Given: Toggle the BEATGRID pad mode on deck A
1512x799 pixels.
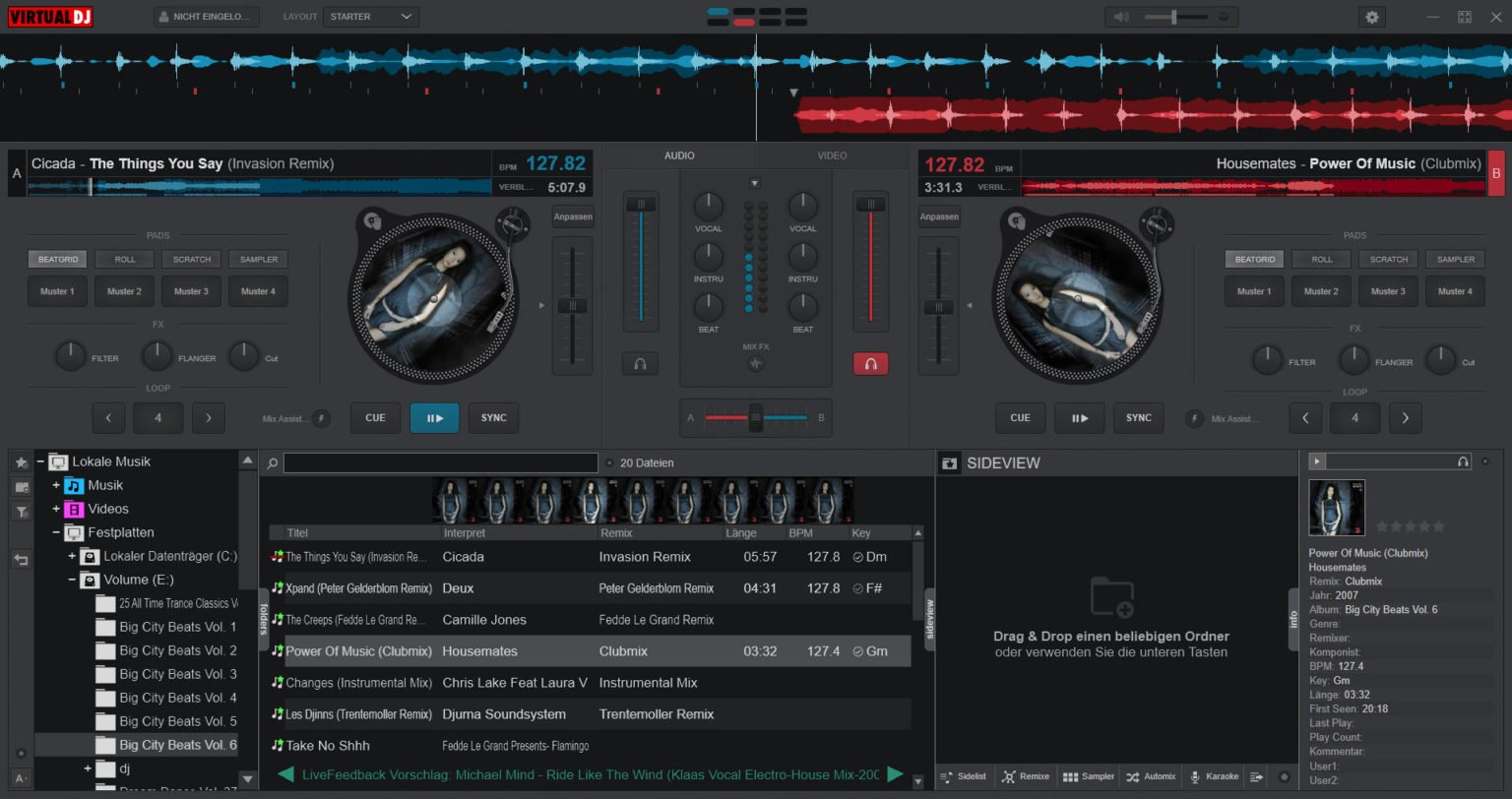Looking at the screenshot, I should 56,259.
